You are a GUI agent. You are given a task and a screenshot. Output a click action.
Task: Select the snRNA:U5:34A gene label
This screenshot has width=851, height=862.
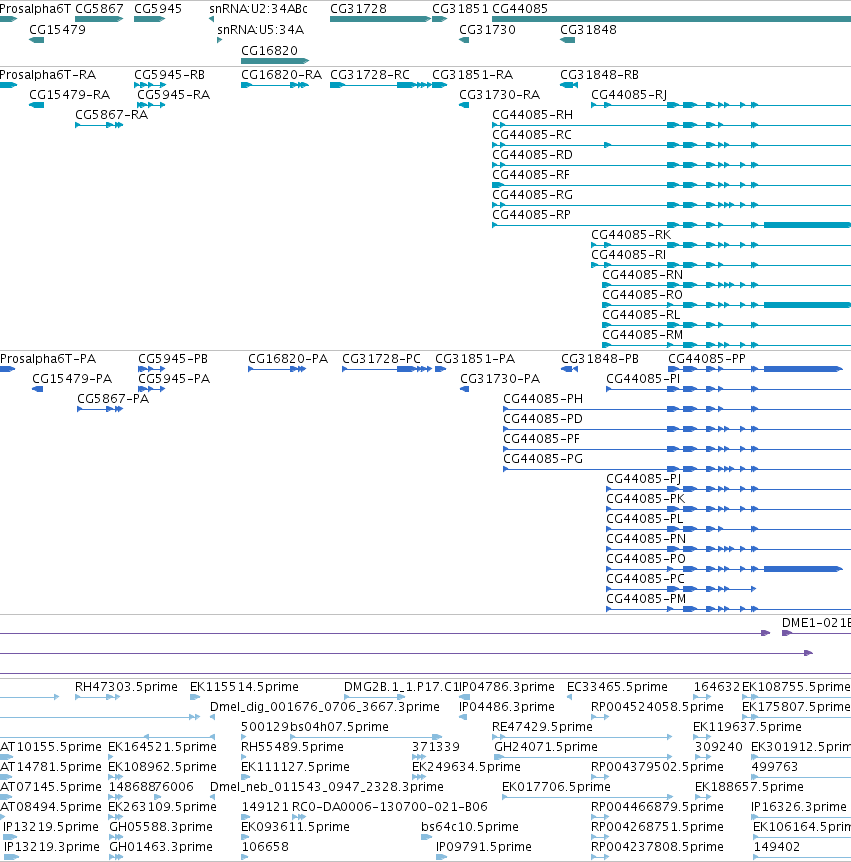click(261, 30)
